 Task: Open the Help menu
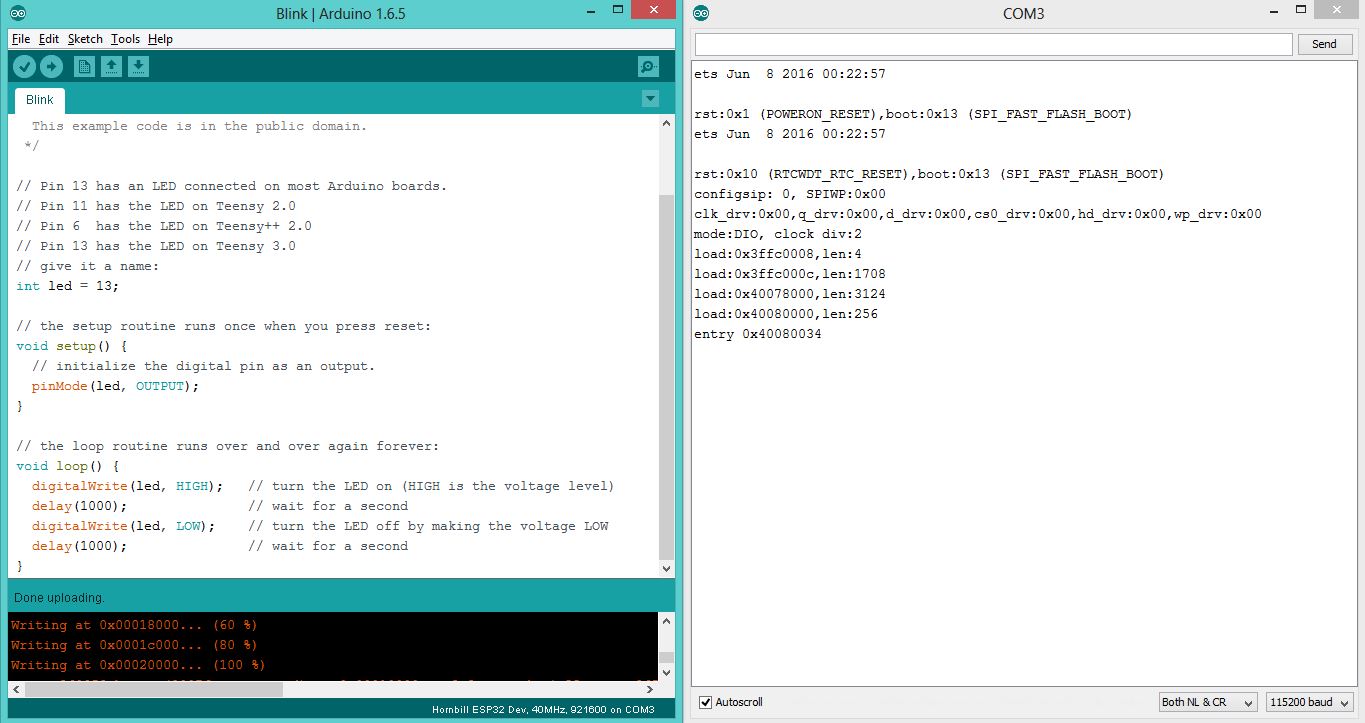click(160, 39)
